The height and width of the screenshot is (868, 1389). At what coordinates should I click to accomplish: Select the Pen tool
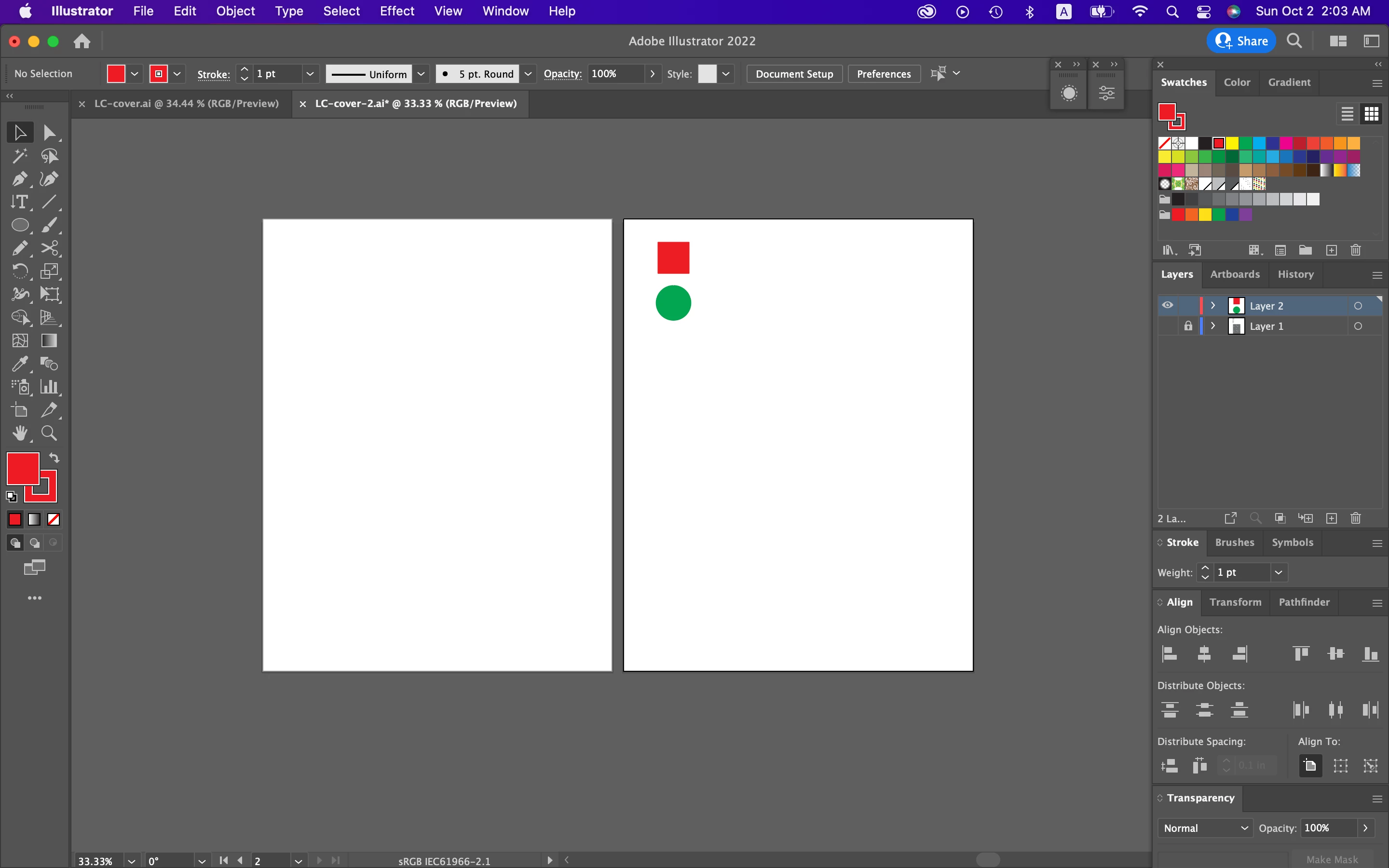[19, 179]
